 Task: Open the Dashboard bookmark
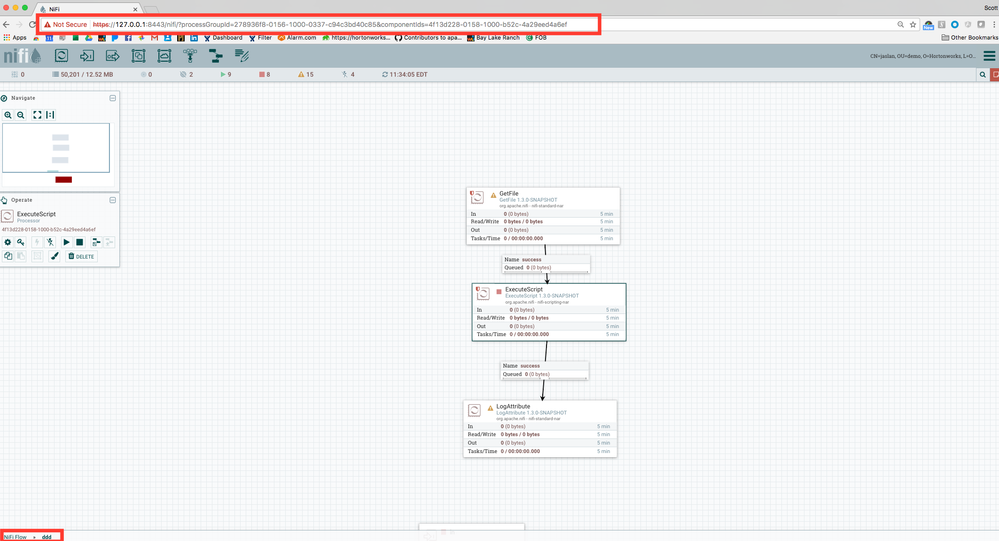tap(222, 38)
